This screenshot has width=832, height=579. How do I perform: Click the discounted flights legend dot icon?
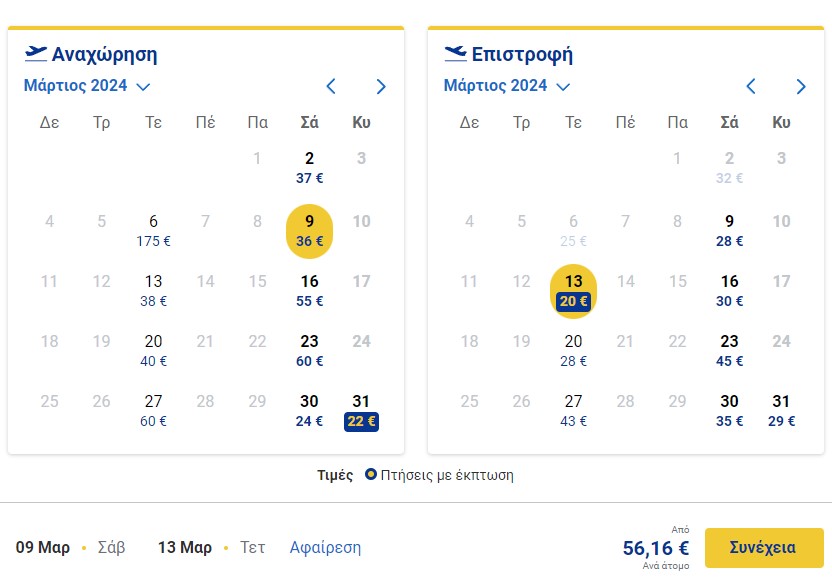point(370,474)
